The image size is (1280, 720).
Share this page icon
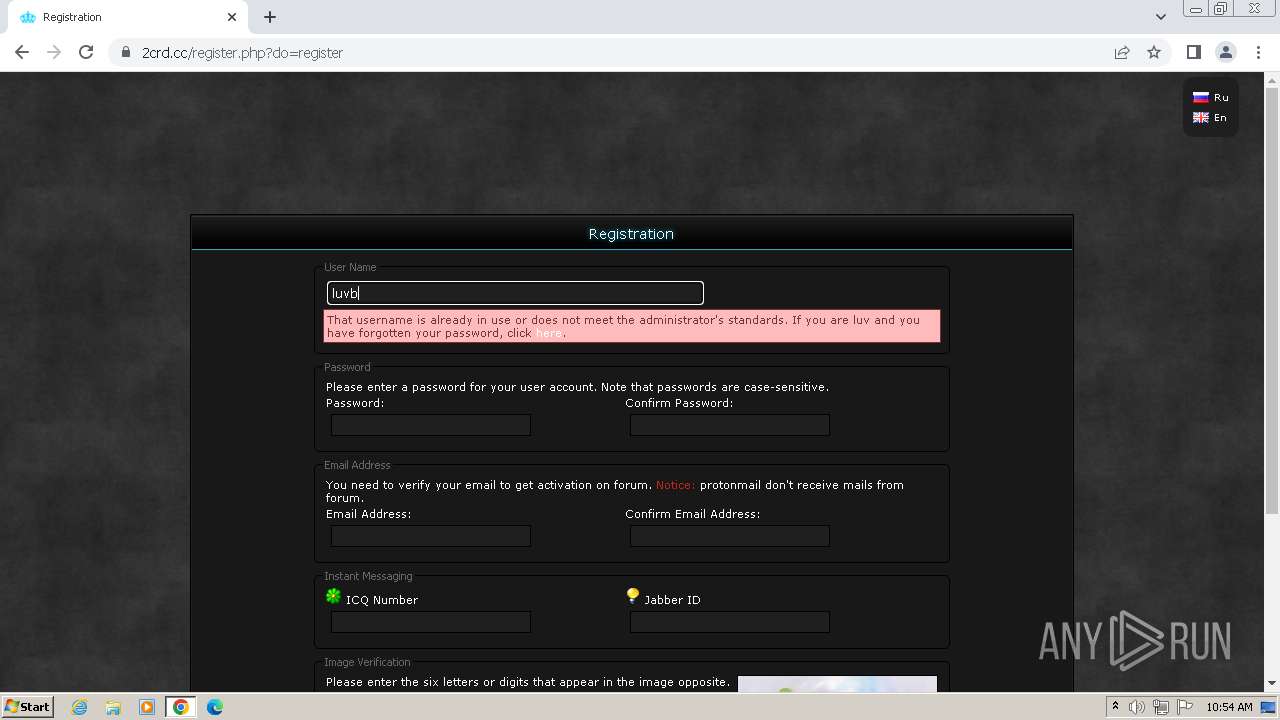[1122, 52]
